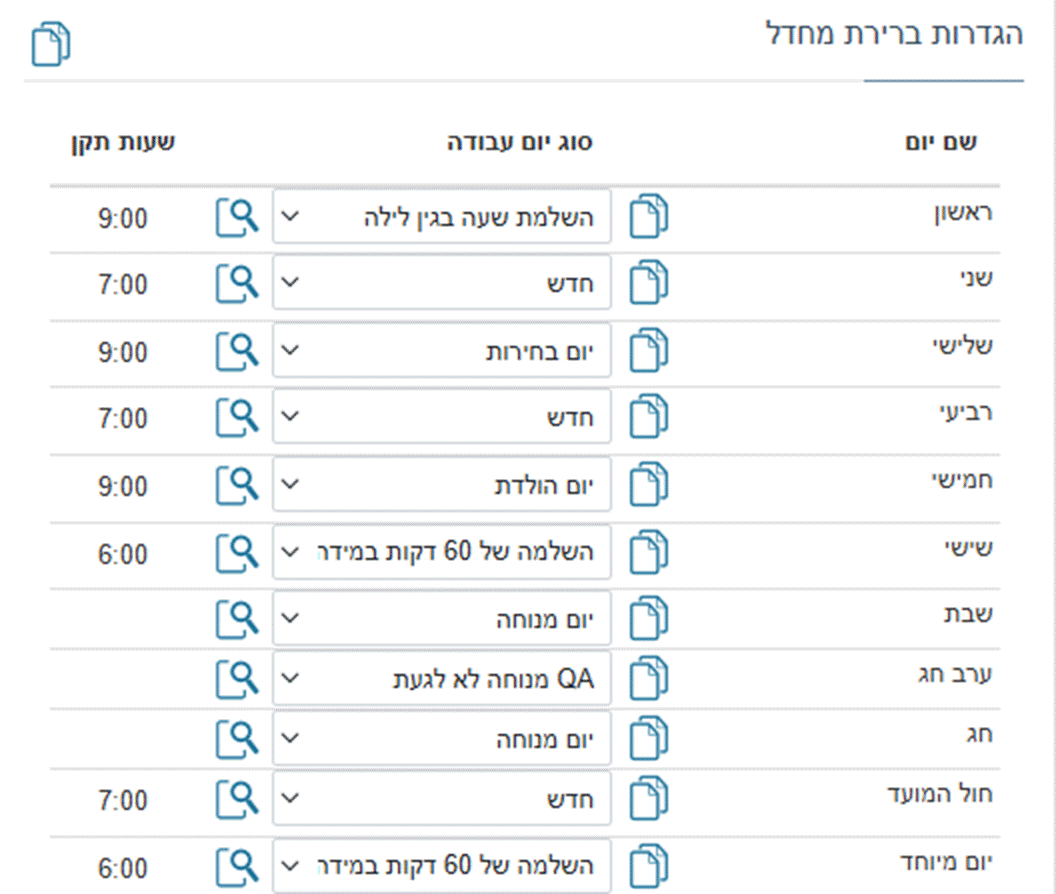Click the search icon in the ערב חג row
The image size is (1056, 894).
tap(237, 680)
